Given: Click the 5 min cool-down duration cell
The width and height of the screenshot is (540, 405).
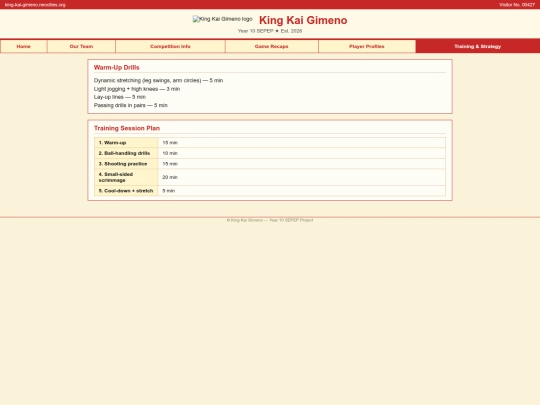Looking at the screenshot, I should (x=302, y=191).
